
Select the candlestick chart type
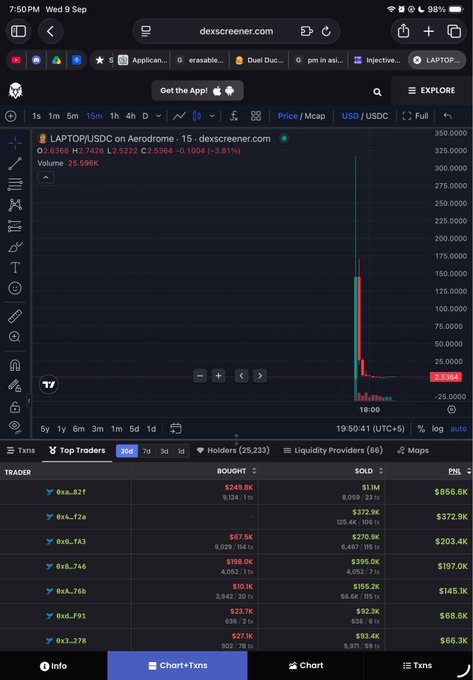tap(197, 116)
